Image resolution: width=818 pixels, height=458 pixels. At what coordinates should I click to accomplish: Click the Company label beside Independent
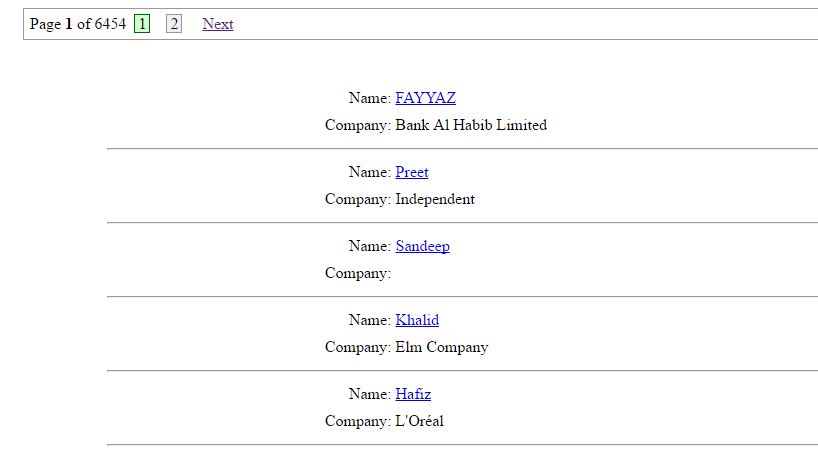point(357,199)
